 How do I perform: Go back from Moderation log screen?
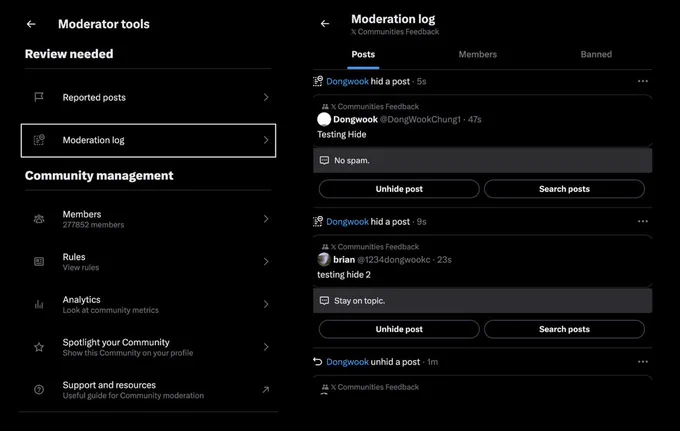(x=325, y=24)
